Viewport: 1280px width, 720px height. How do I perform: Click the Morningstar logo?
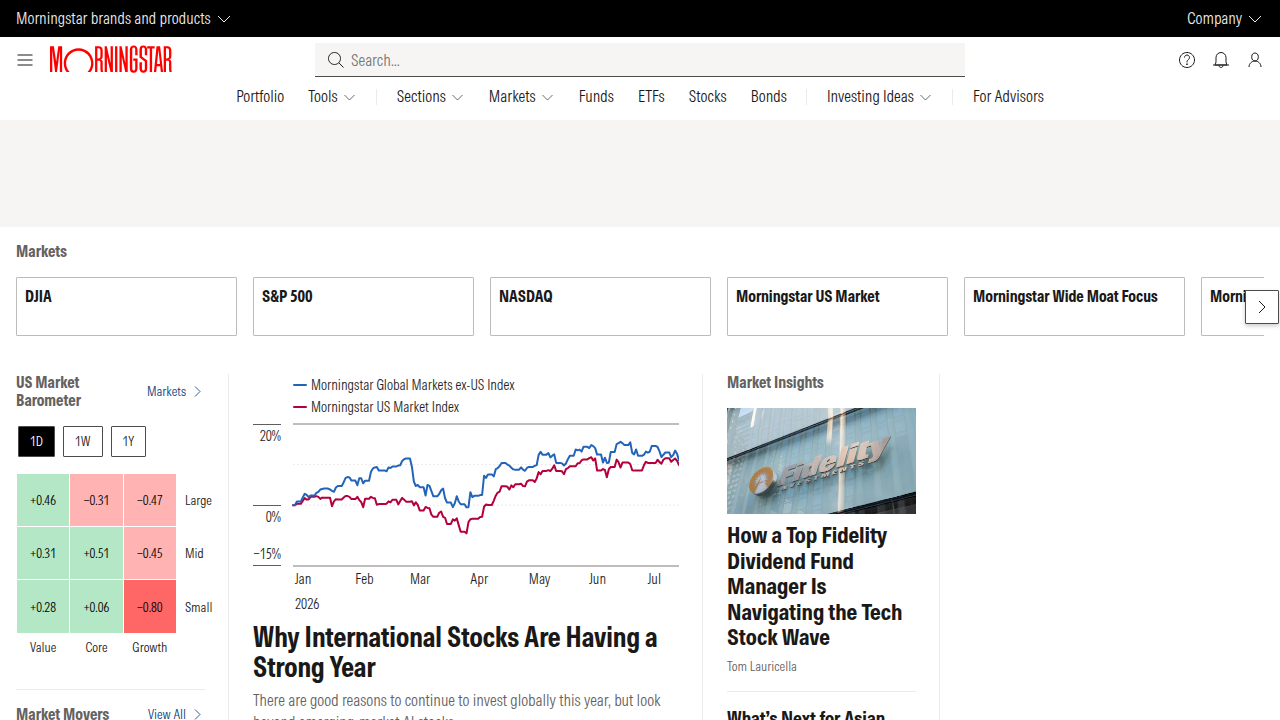tap(111, 60)
